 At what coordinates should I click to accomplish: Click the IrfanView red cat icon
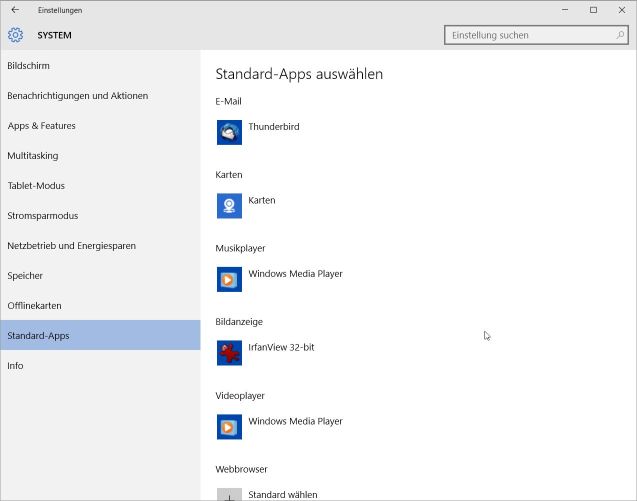[229, 353]
